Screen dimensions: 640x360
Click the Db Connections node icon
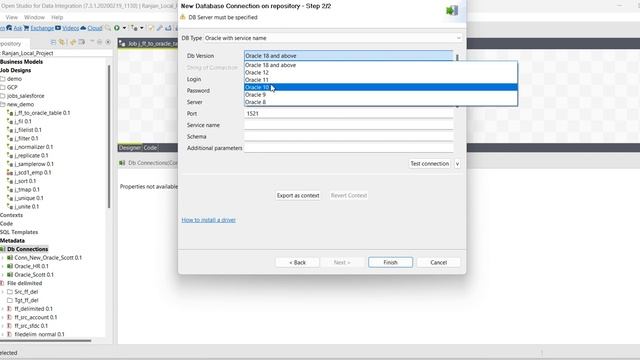point(3,249)
